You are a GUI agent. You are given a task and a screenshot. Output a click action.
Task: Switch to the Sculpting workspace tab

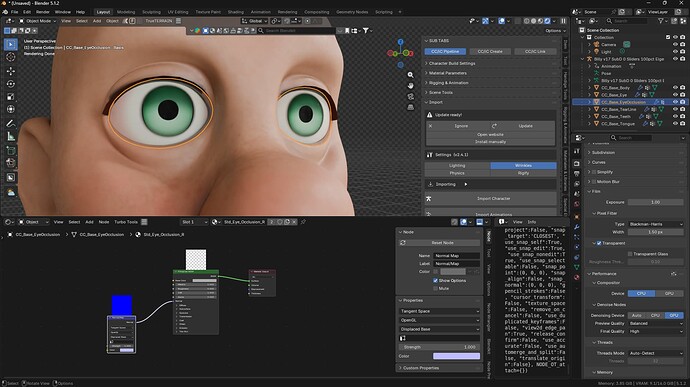point(151,12)
